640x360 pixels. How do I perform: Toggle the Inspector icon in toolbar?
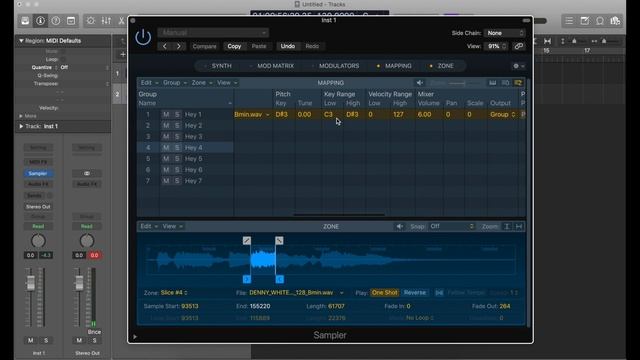40,21
